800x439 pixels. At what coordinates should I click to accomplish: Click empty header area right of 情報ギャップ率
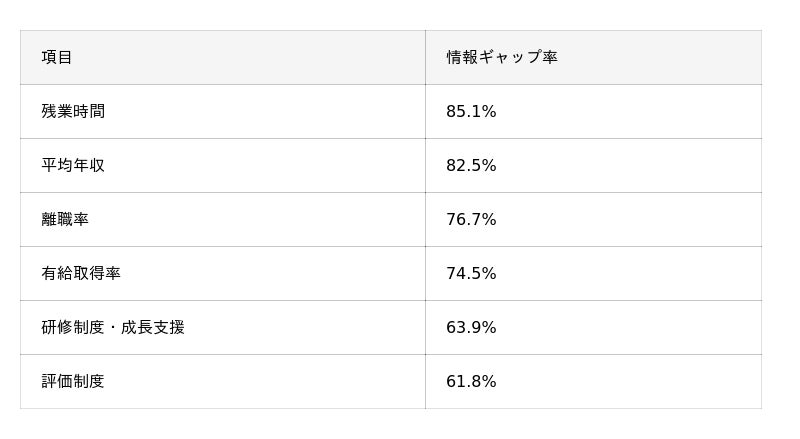[658, 57]
